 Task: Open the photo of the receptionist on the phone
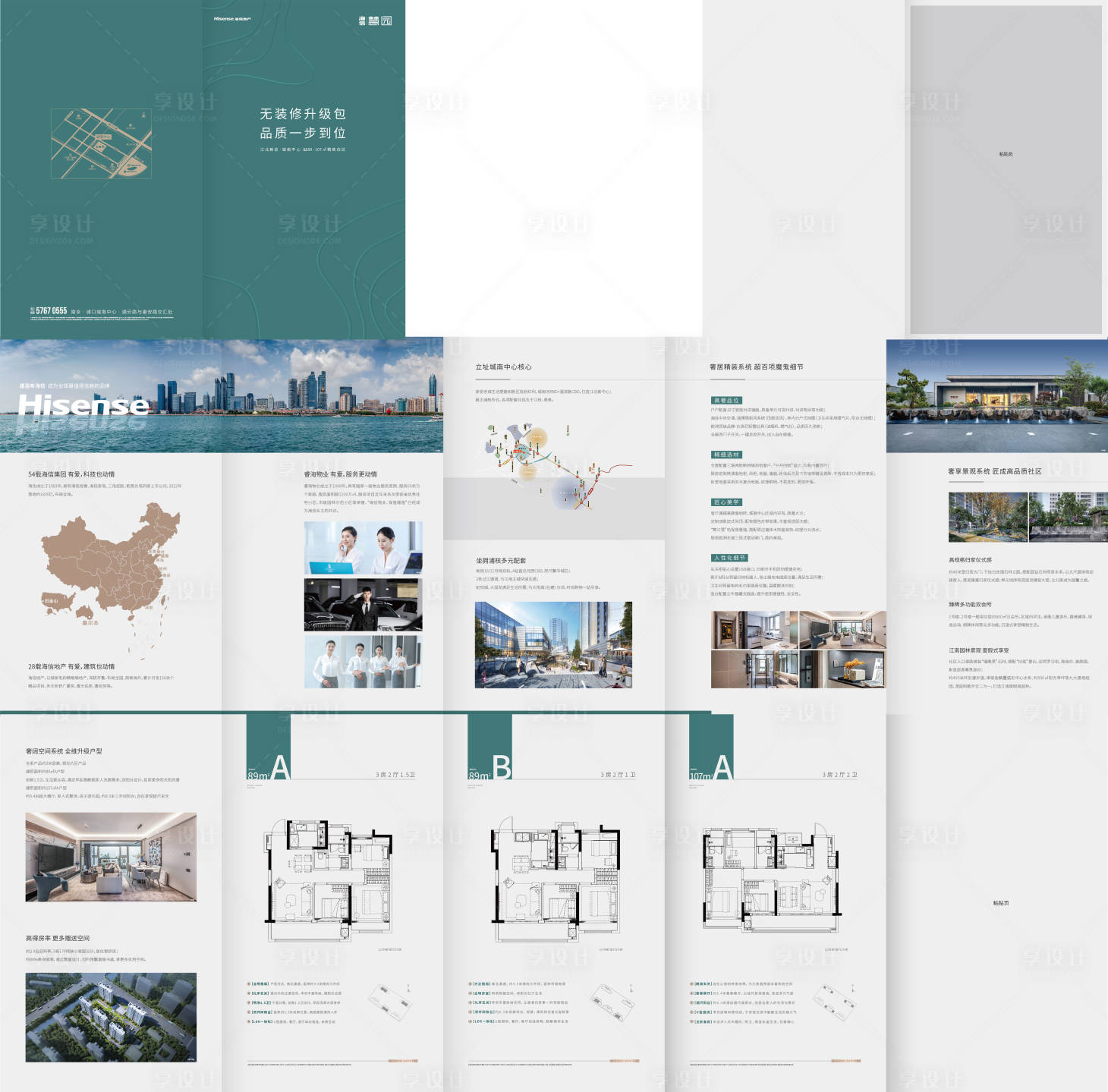click(x=363, y=548)
